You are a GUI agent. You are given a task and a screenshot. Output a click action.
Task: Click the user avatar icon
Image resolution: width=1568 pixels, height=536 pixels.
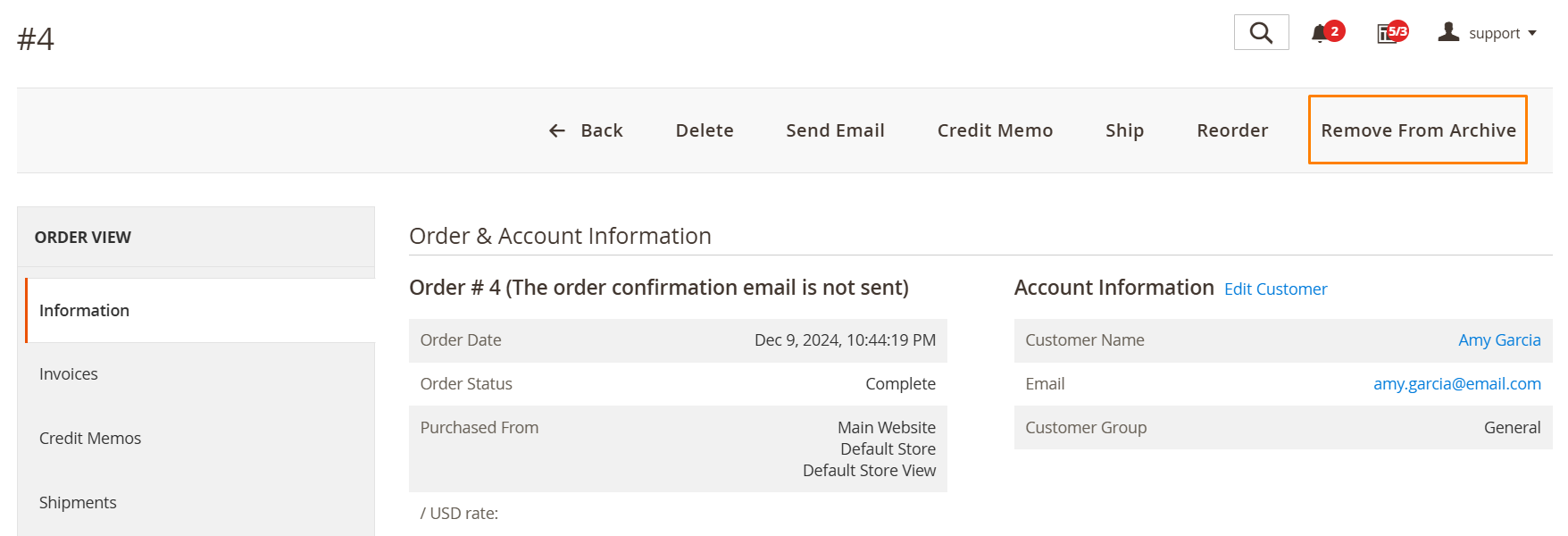point(1448,32)
